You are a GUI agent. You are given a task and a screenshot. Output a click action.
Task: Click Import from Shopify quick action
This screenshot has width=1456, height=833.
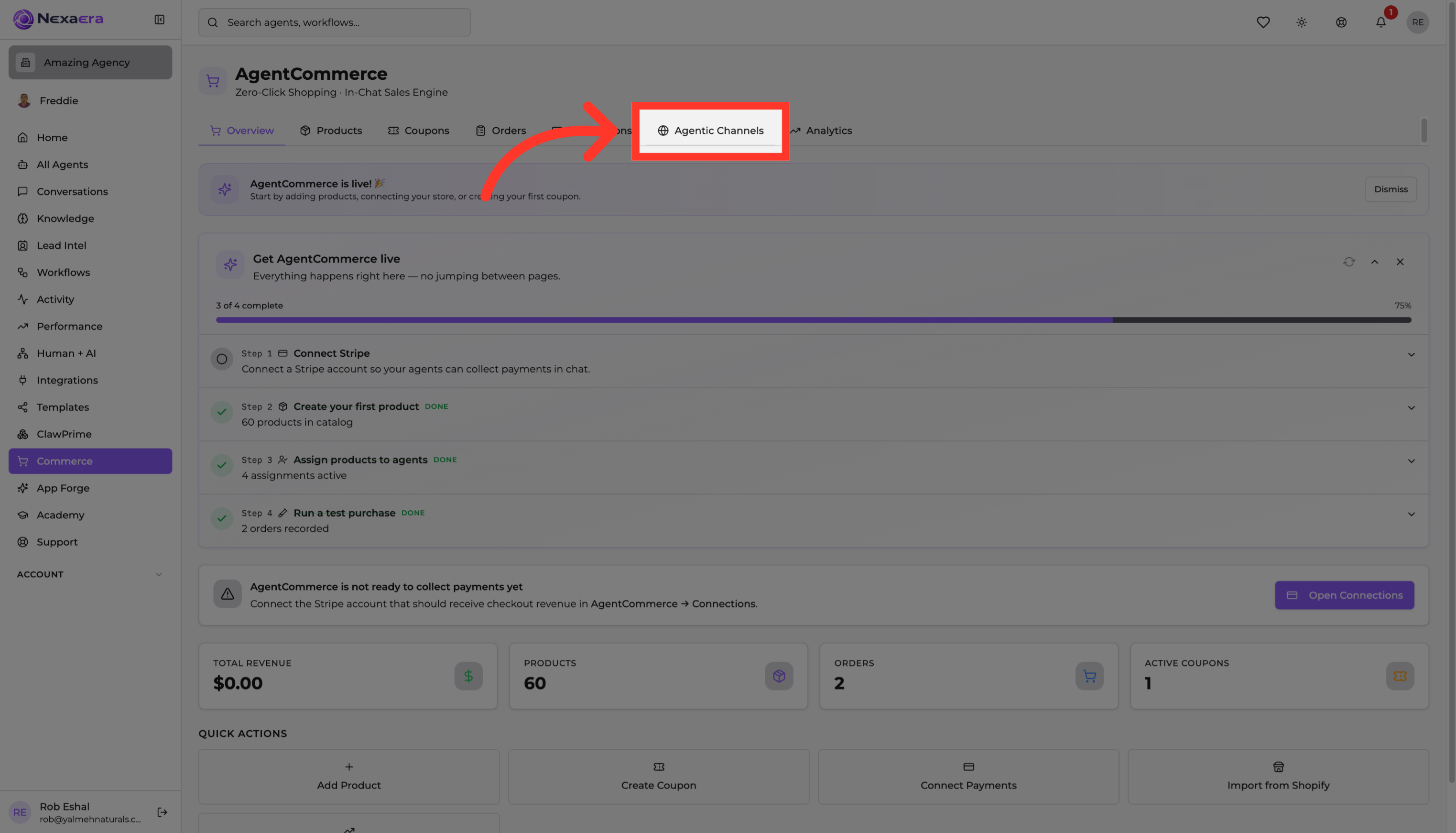point(1278,777)
